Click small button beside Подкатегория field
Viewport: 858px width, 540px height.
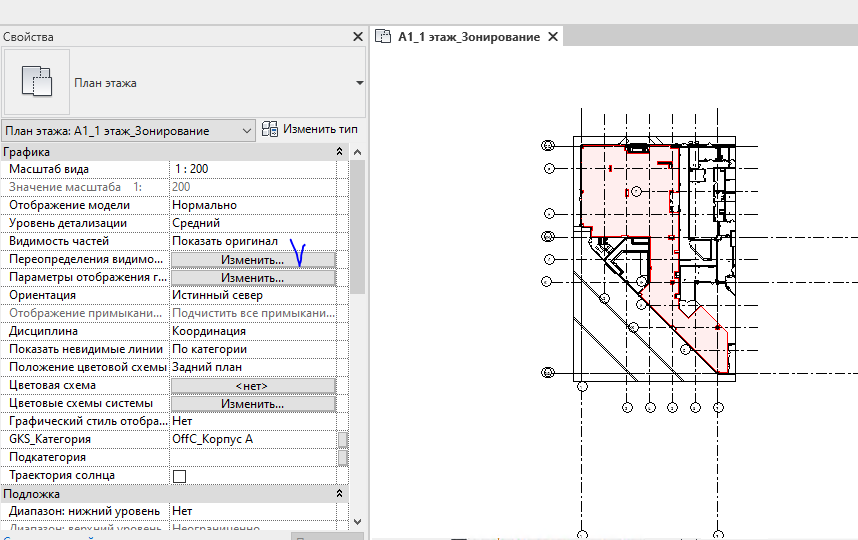click(x=343, y=457)
